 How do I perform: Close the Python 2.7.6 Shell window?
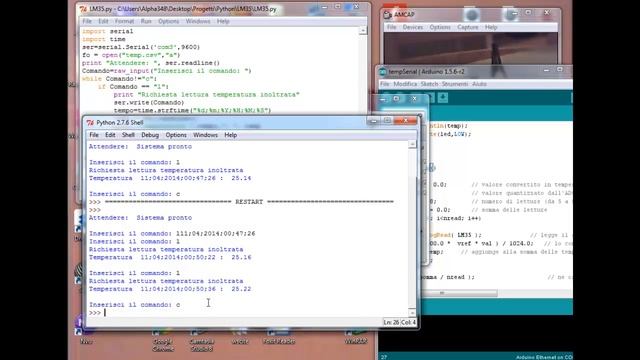406,121
